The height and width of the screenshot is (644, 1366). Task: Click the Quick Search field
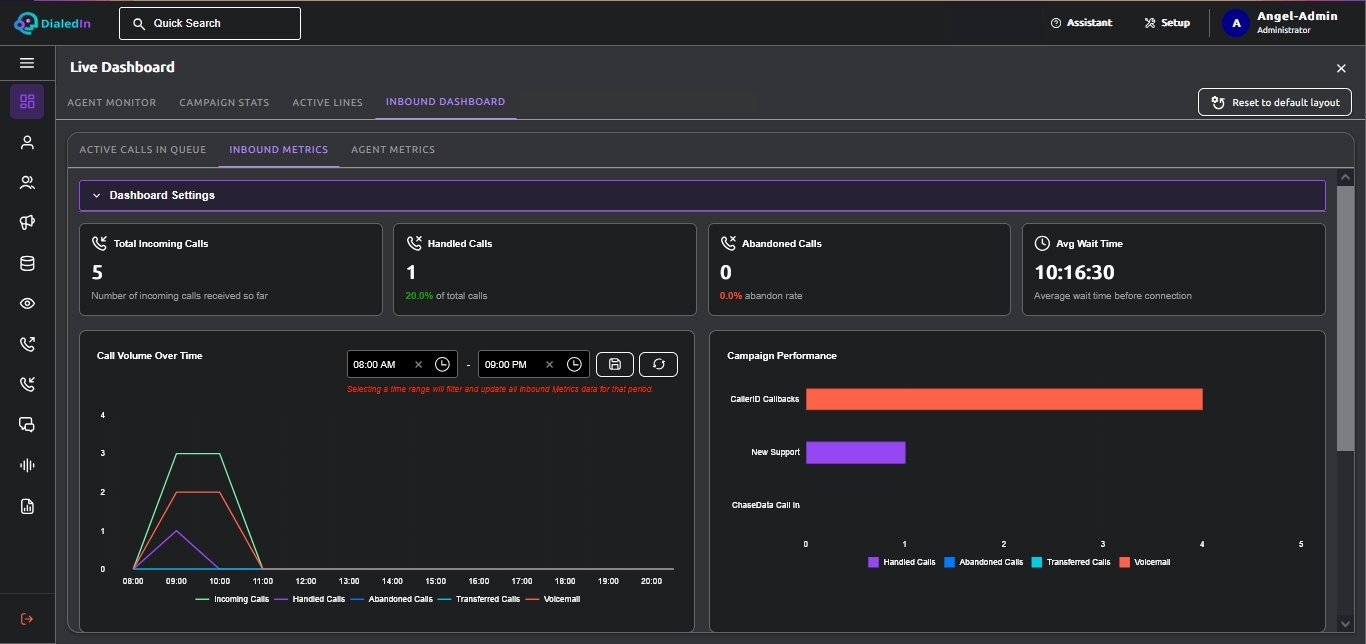point(210,23)
